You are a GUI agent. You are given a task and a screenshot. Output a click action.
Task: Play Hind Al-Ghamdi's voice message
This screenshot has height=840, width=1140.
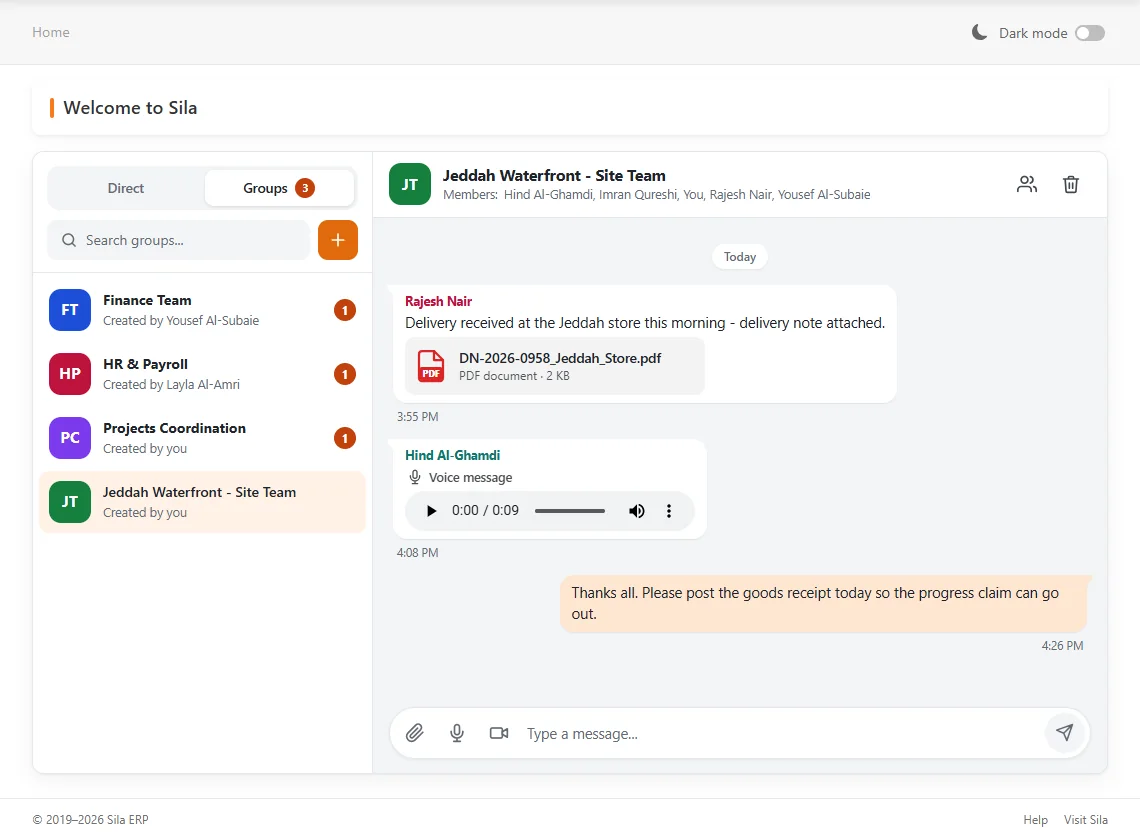[x=431, y=511]
